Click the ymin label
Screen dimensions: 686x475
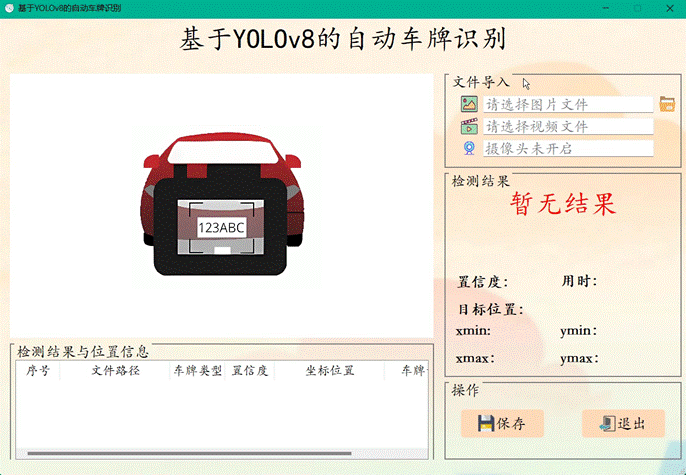578,331
